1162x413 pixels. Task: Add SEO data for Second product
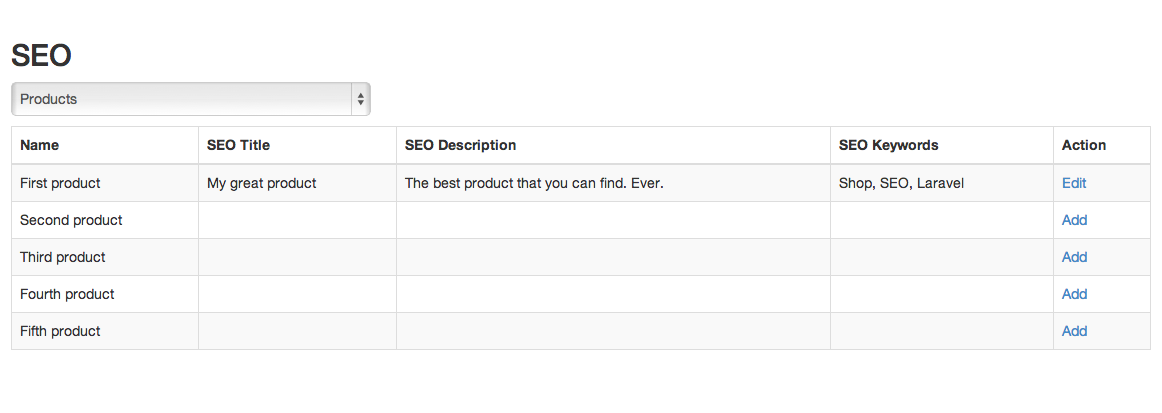tap(1074, 220)
